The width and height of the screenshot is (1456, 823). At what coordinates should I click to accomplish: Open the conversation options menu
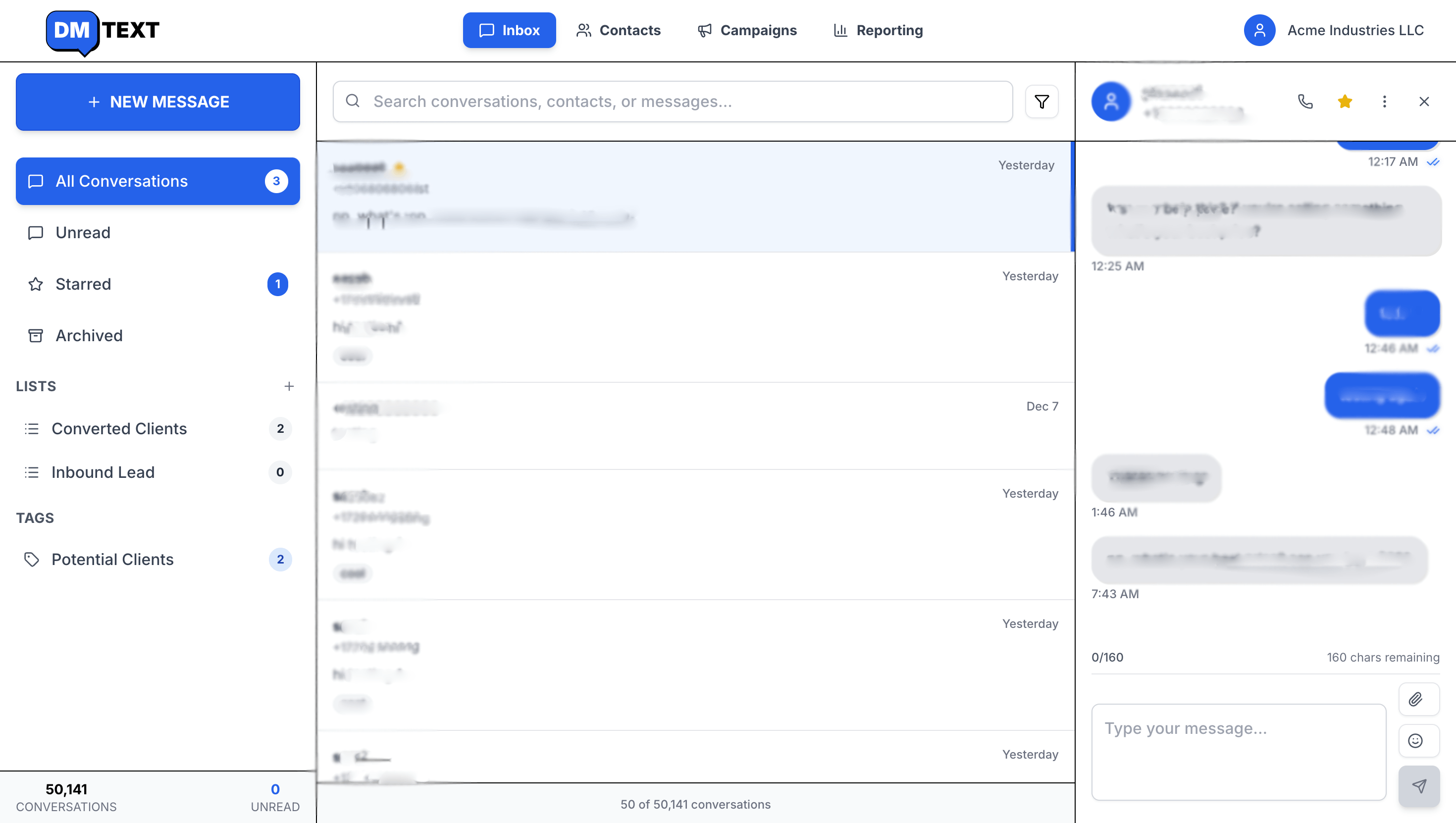point(1385,101)
